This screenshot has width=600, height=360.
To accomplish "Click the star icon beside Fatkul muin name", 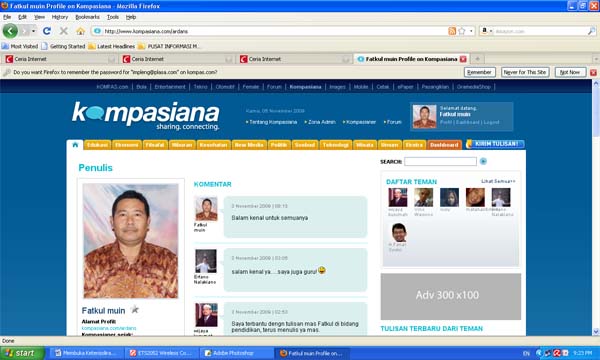I will pos(135,309).
